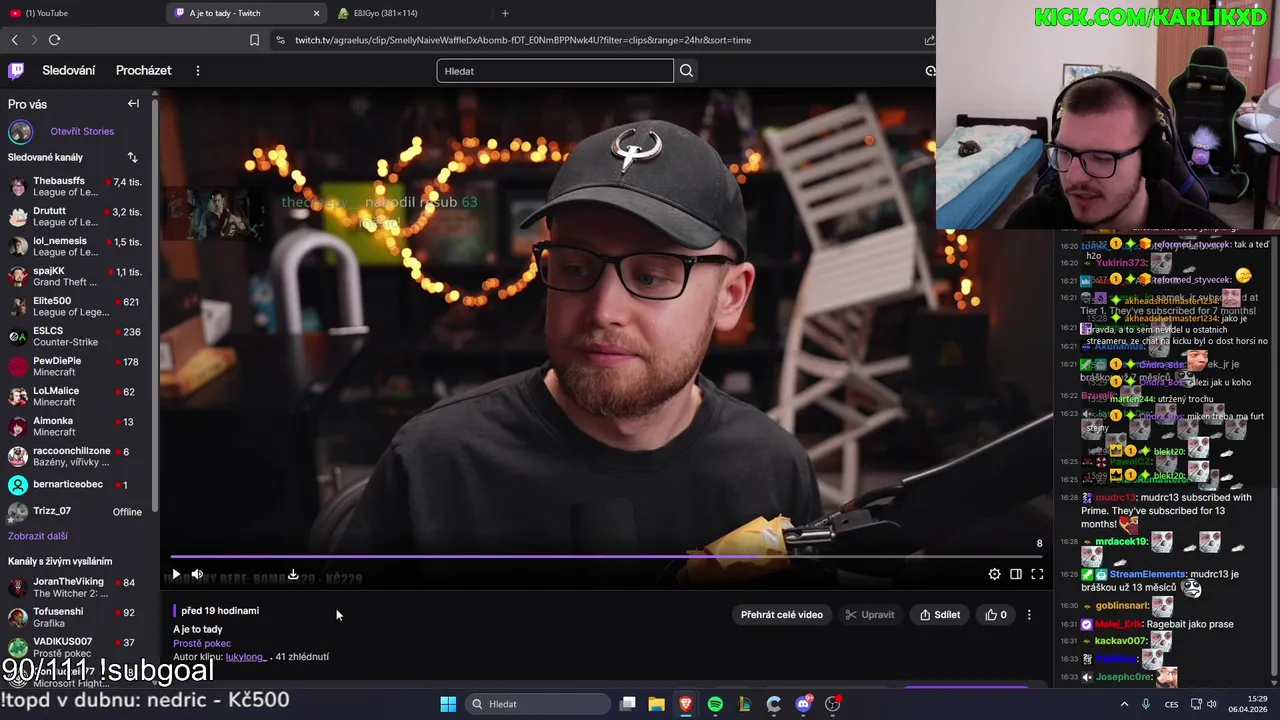The image size is (1280, 720).
Task: Switch to E8JGyo browser tab
Action: 410,13
